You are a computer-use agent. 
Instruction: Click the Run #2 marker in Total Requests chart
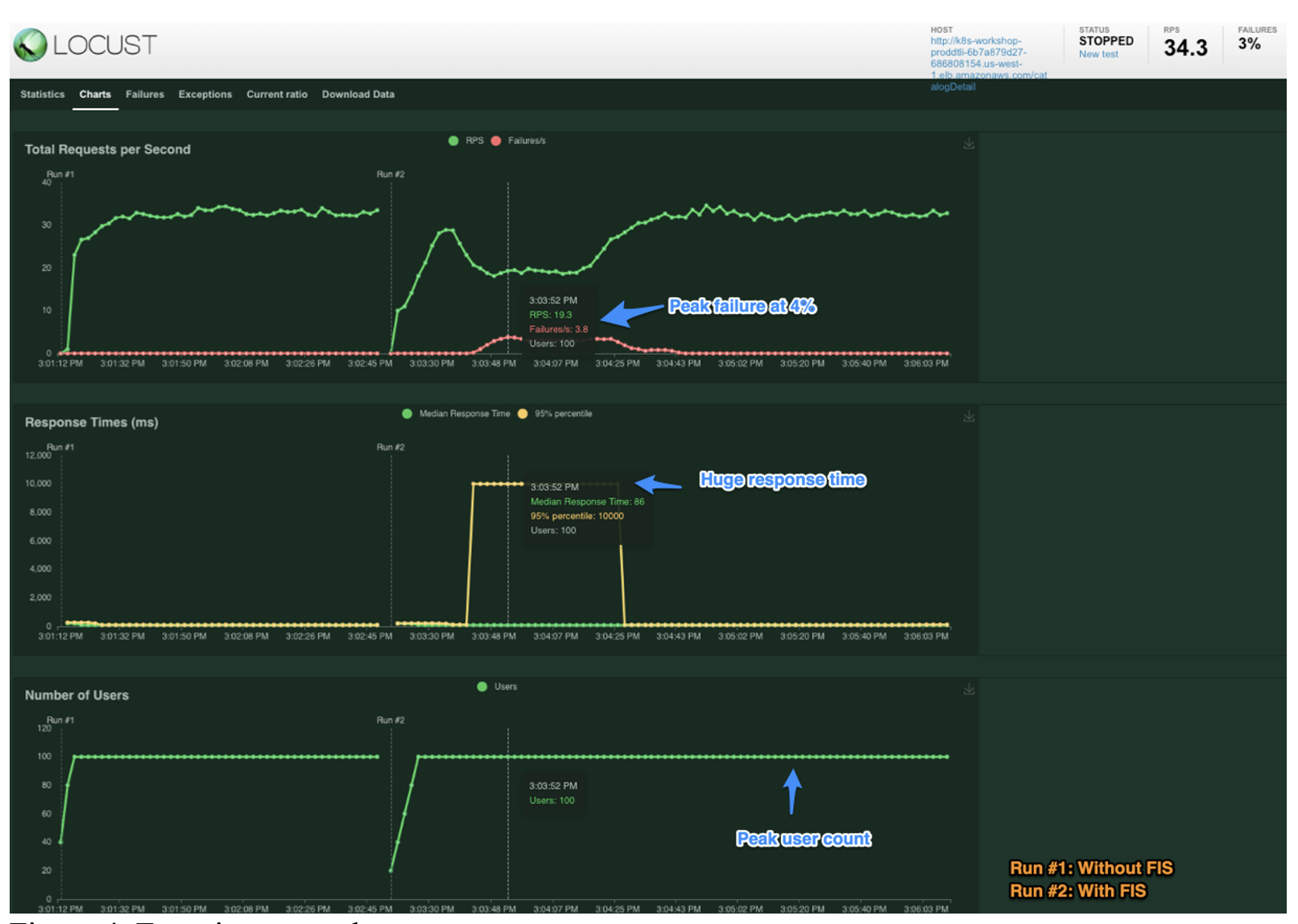pos(391,174)
